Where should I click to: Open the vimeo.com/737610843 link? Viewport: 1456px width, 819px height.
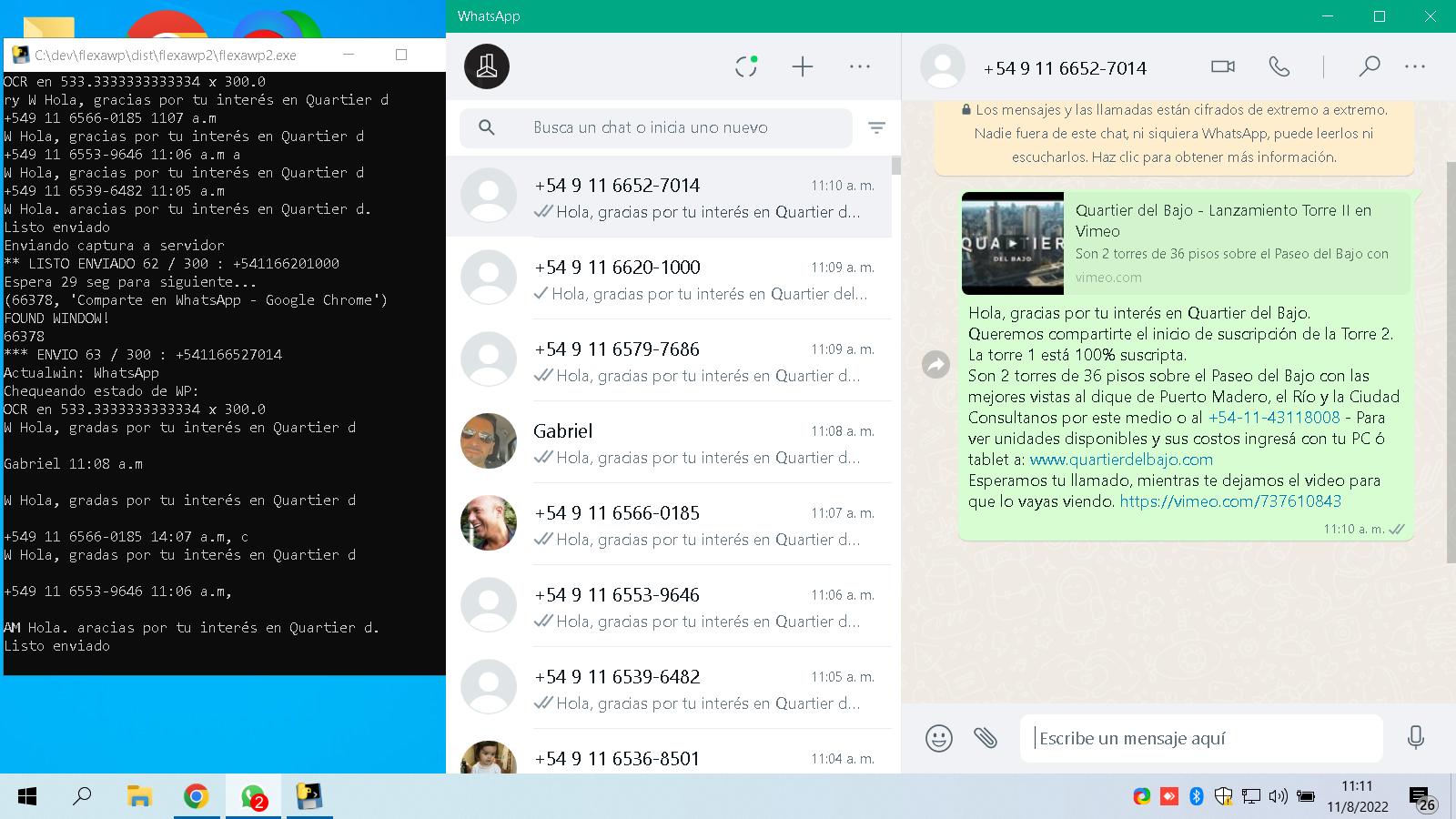[x=1230, y=501]
